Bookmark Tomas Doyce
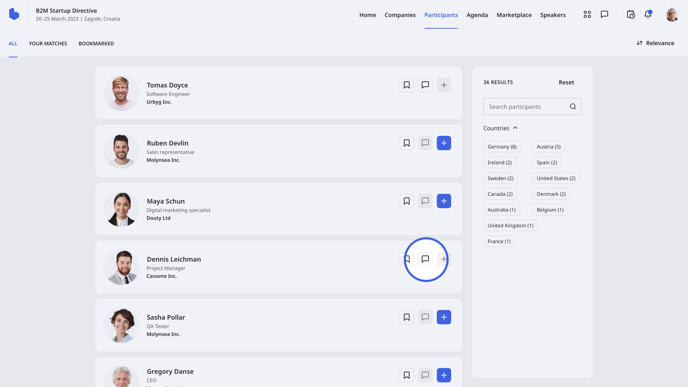This screenshot has width=688, height=387. coord(406,85)
